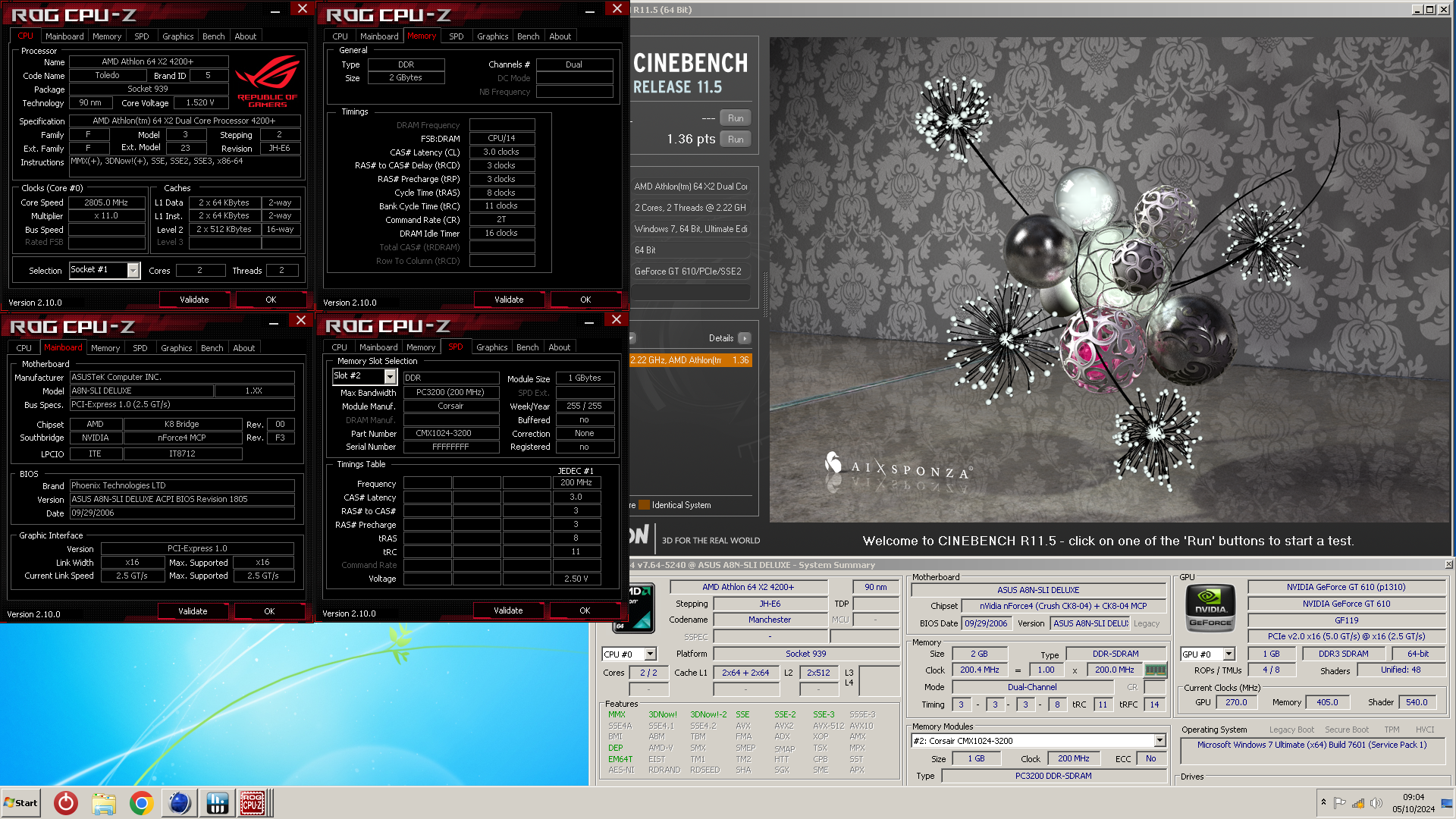Open Bench tab in the Processor CPU-Z window
This screenshot has height=819, width=1456.
[x=213, y=36]
